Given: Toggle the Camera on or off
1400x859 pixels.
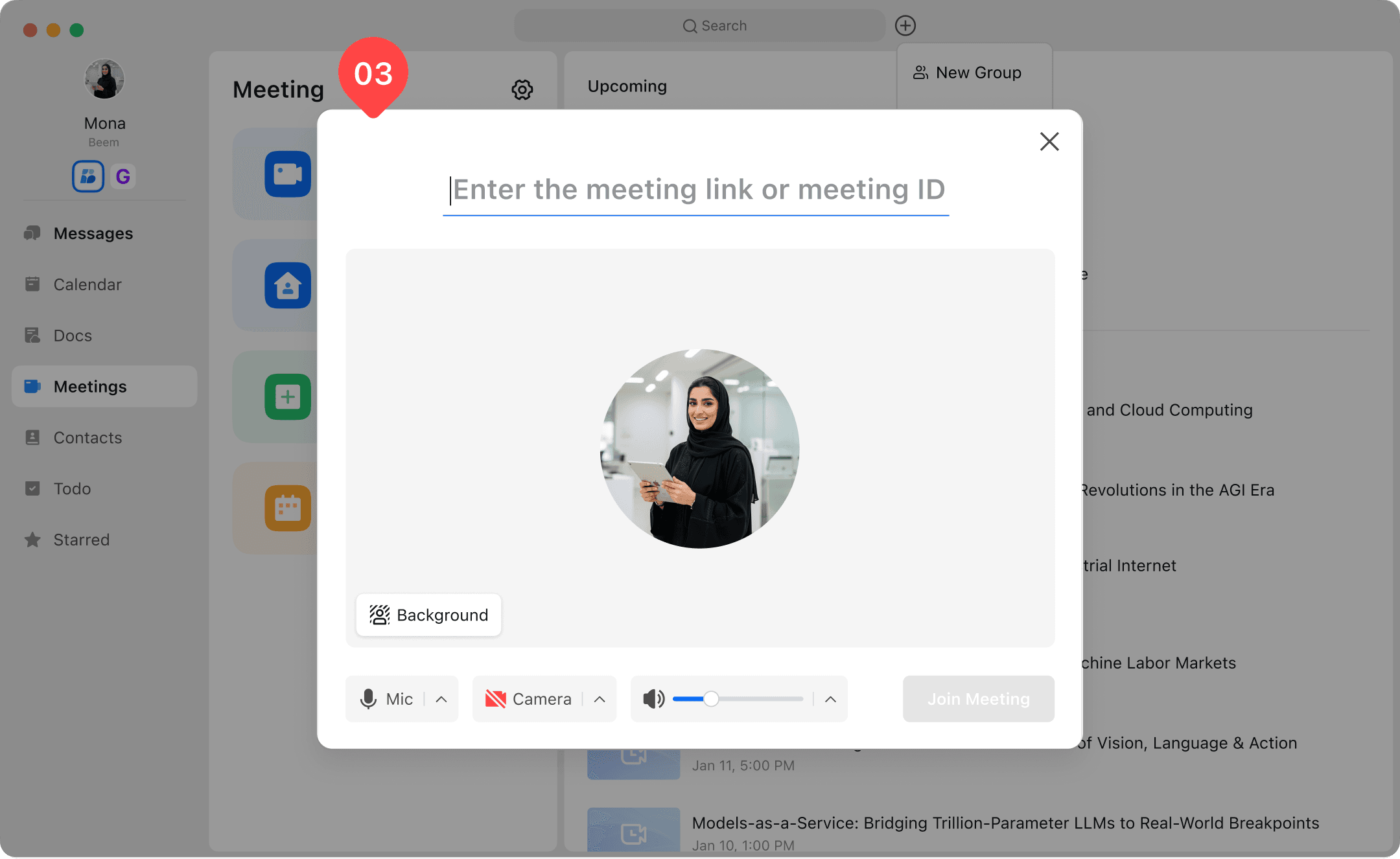Looking at the screenshot, I should pos(528,699).
